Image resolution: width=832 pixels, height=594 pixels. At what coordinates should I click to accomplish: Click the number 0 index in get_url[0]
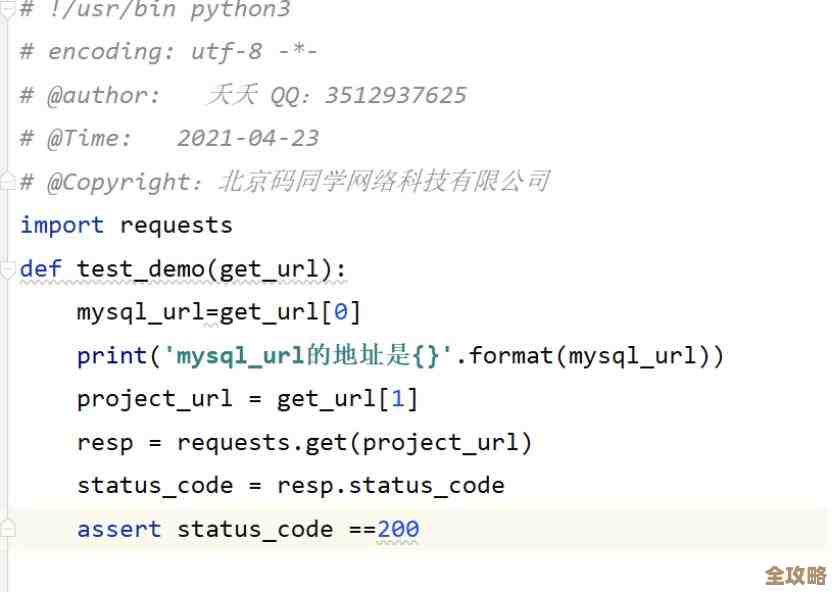[x=340, y=312]
